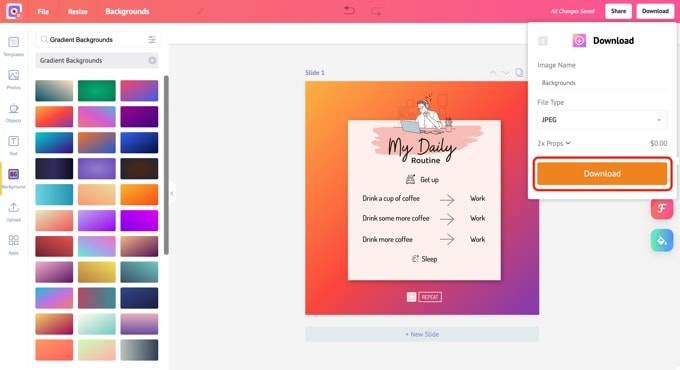Click the redo arrow icon
Image resolution: width=680 pixels, height=370 pixels.
pos(376,11)
